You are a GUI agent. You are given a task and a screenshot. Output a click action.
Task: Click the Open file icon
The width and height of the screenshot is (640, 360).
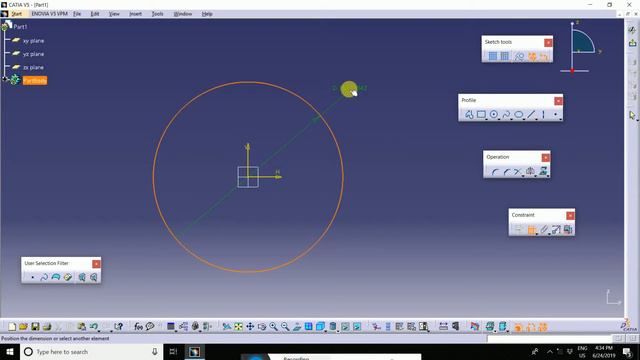pos(23,327)
